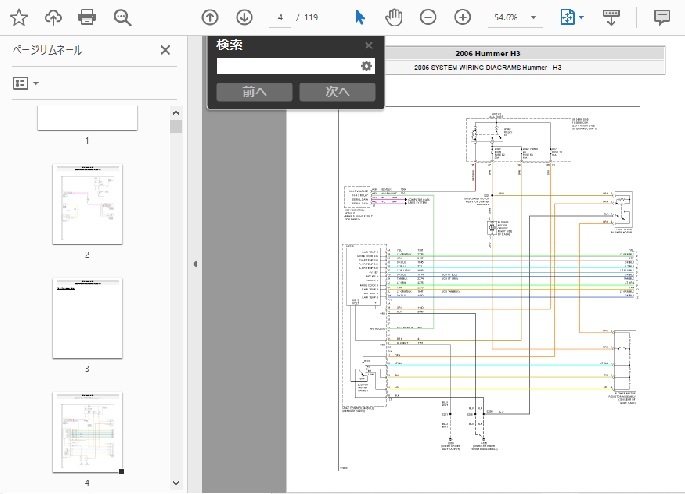The image size is (685, 494).
Task: Select page 4 thumbnail
Action: 87,432
